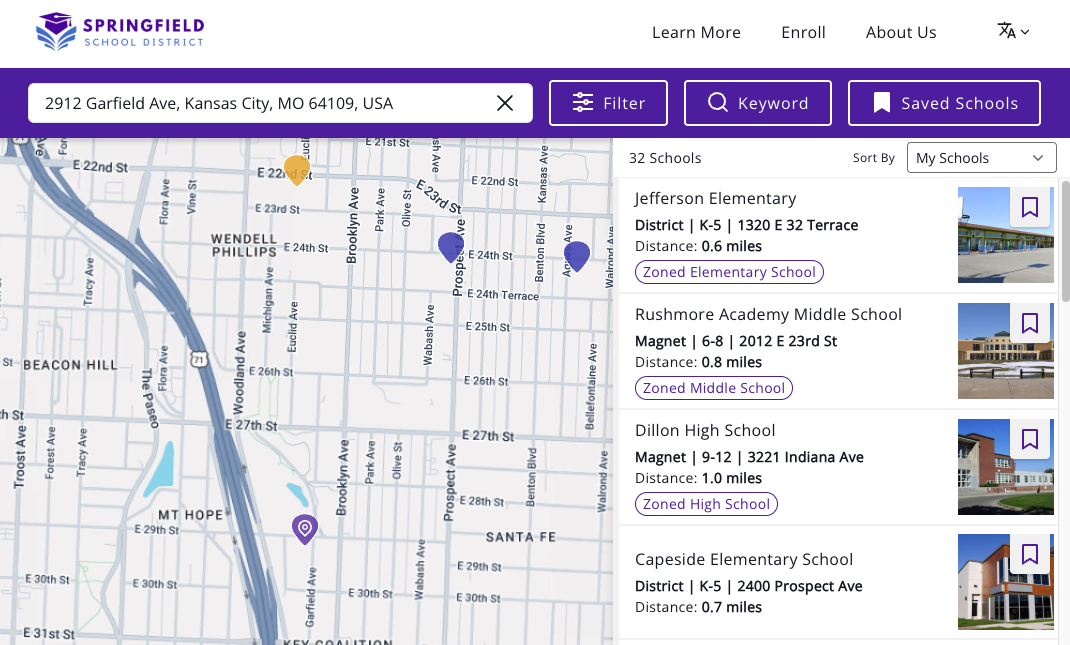The image size is (1070, 645).
Task: View Saved Schools
Action: tap(944, 103)
